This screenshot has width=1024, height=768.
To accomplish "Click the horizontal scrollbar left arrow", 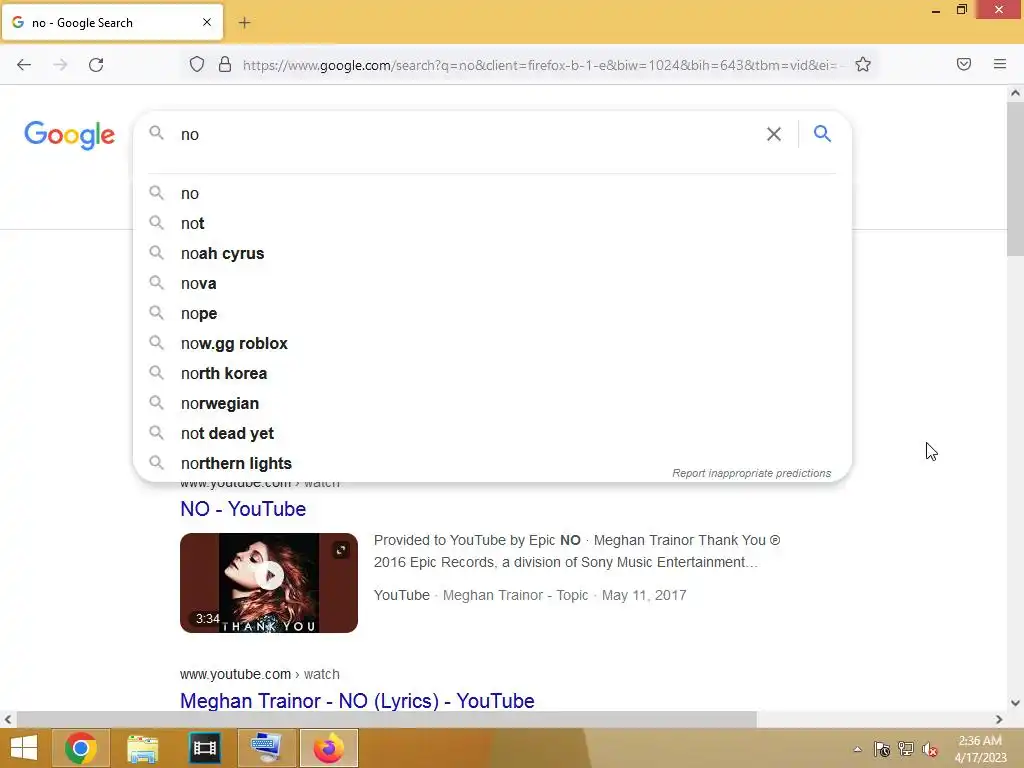I will tap(7, 719).
